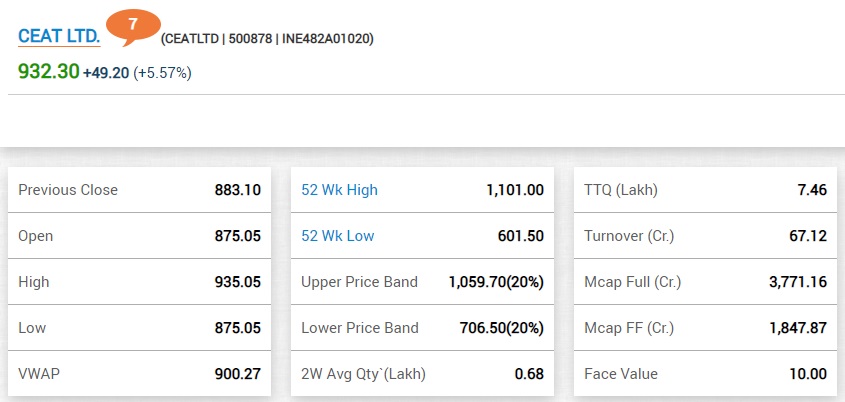This screenshot has height=402, width=845.
Task: Select the 2W Avg Qty value 0.68
Action: click(529, 373)
